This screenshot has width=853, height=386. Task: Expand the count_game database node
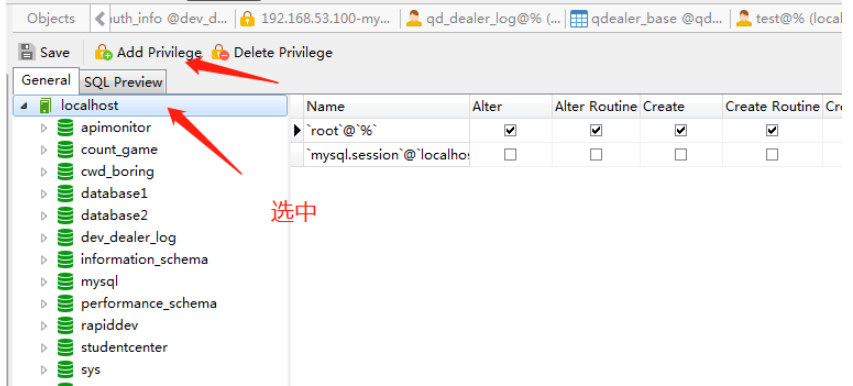coord(44,150)
